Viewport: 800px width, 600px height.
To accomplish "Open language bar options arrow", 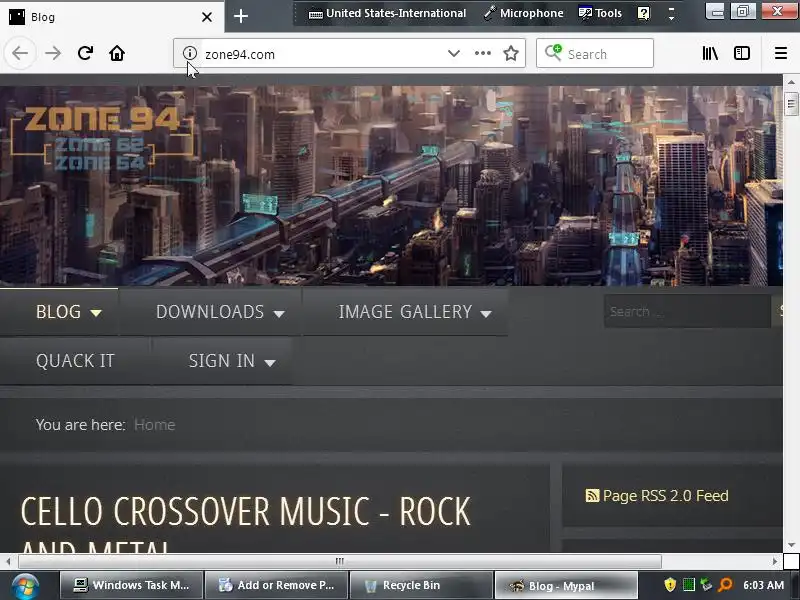I will pyautogui.click(x=671, y=13).
